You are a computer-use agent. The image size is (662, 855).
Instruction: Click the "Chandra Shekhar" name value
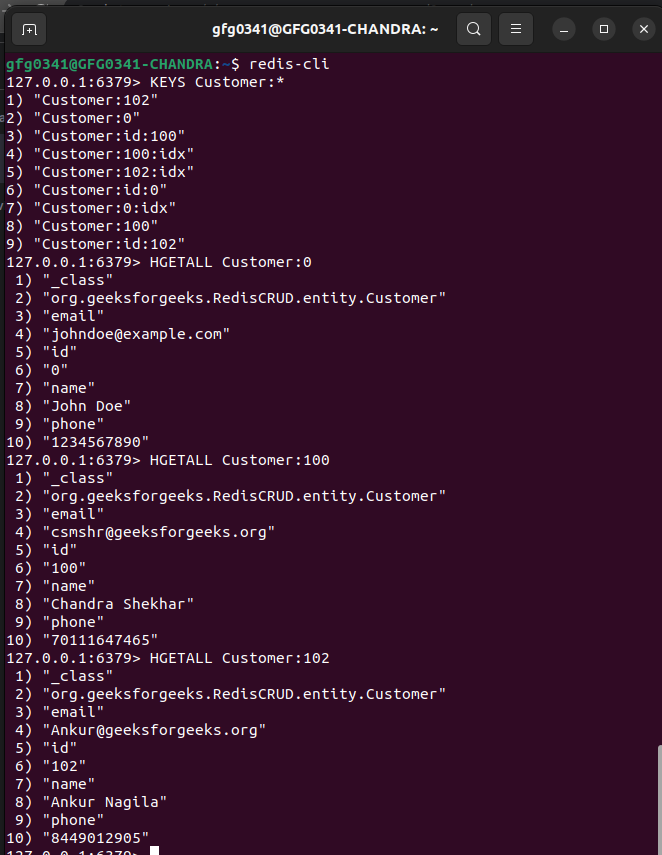pyautogui.click(x=118, y=604)
